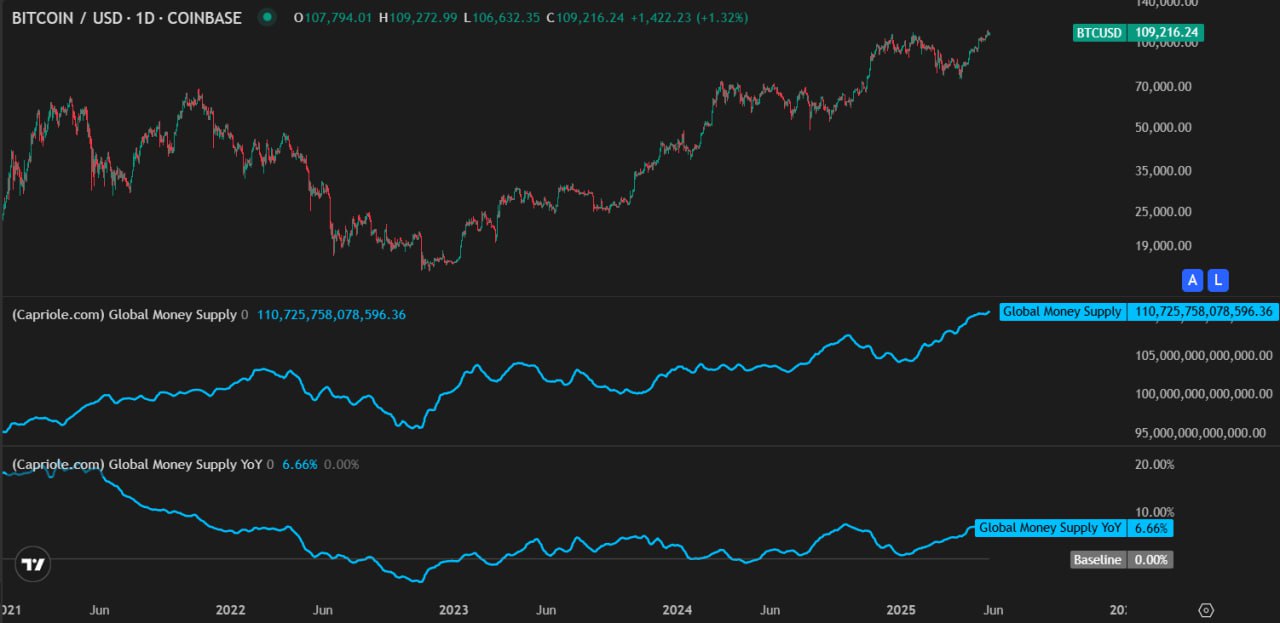This screenshot has height=623, width=1280.
Task: Click the TradingView logo icon
Action: 34,565
